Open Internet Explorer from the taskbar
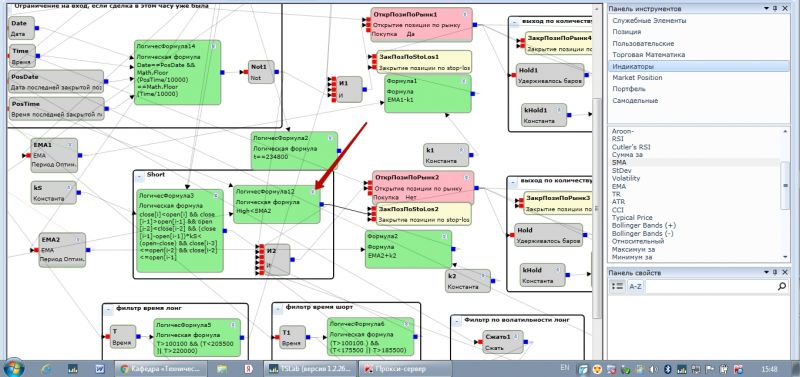Image resolution: width=800 pixels, height=377 pixels. pyautogui.click(x=46, y=368)
